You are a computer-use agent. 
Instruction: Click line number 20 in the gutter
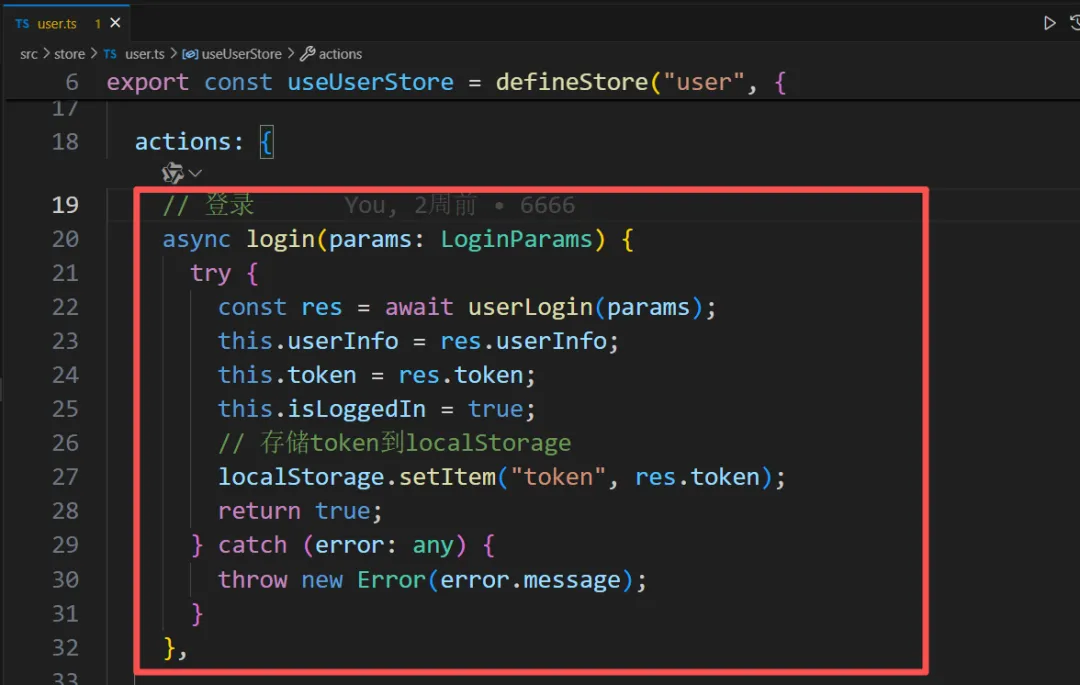click(65, 239)
